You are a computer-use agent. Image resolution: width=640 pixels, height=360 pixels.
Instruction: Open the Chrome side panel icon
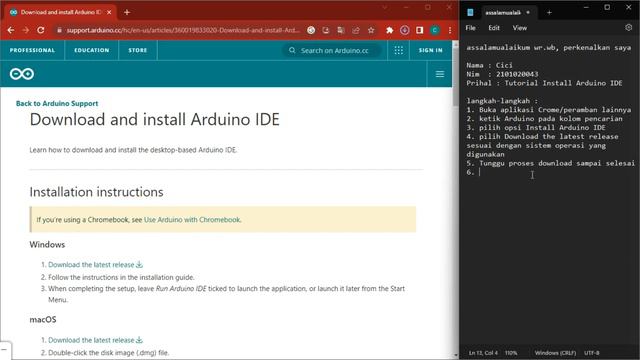pyautogui.click(x=420, y=30)
